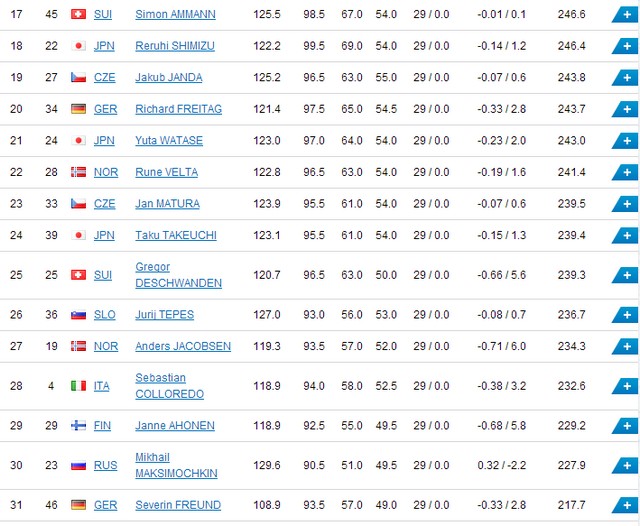Expand details for Simon AMMANN row
Image resolution: width=640 pixels, height=526 pixels.
(625, 15)
